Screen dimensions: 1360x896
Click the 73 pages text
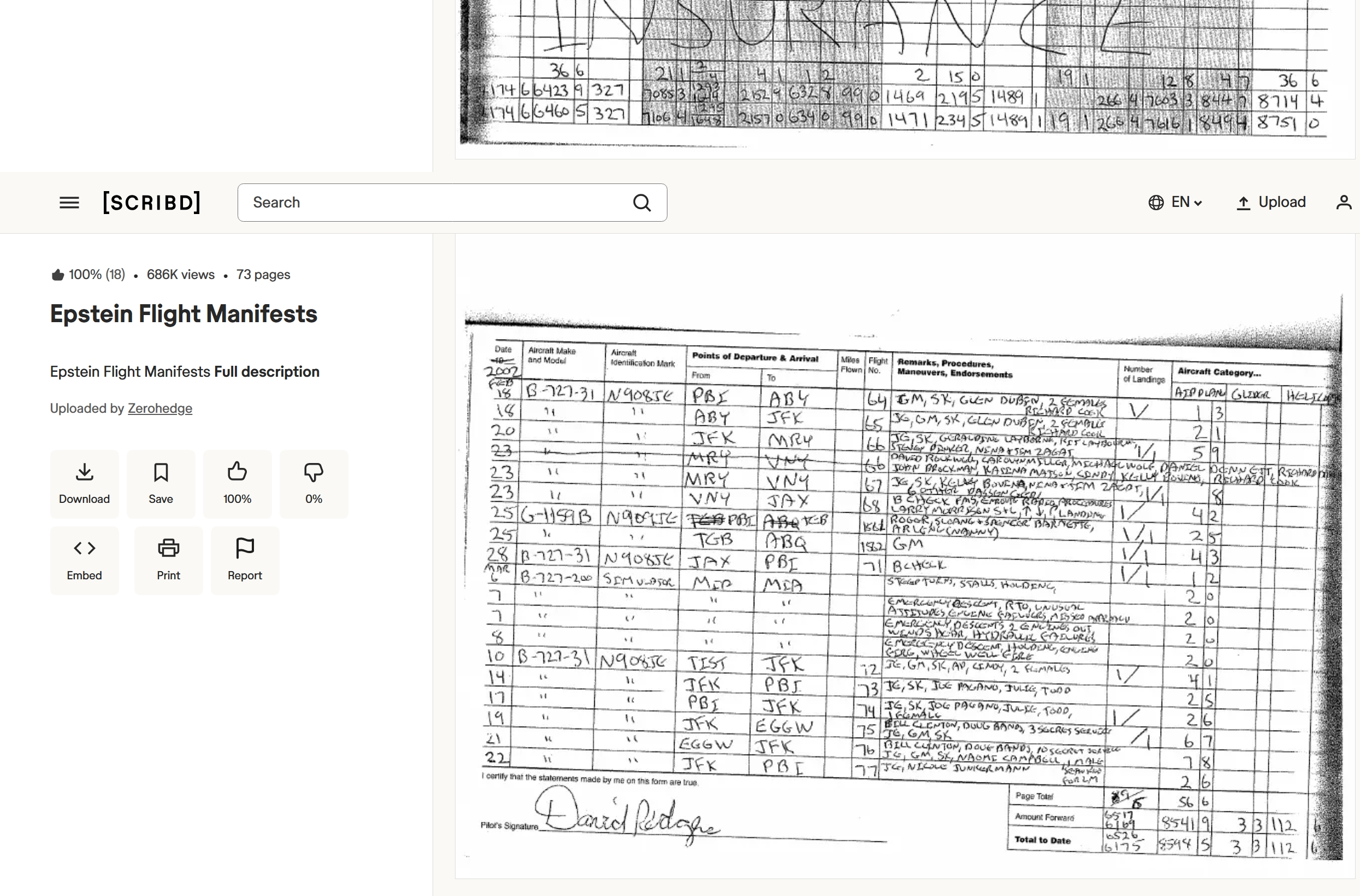click(263, 275)
